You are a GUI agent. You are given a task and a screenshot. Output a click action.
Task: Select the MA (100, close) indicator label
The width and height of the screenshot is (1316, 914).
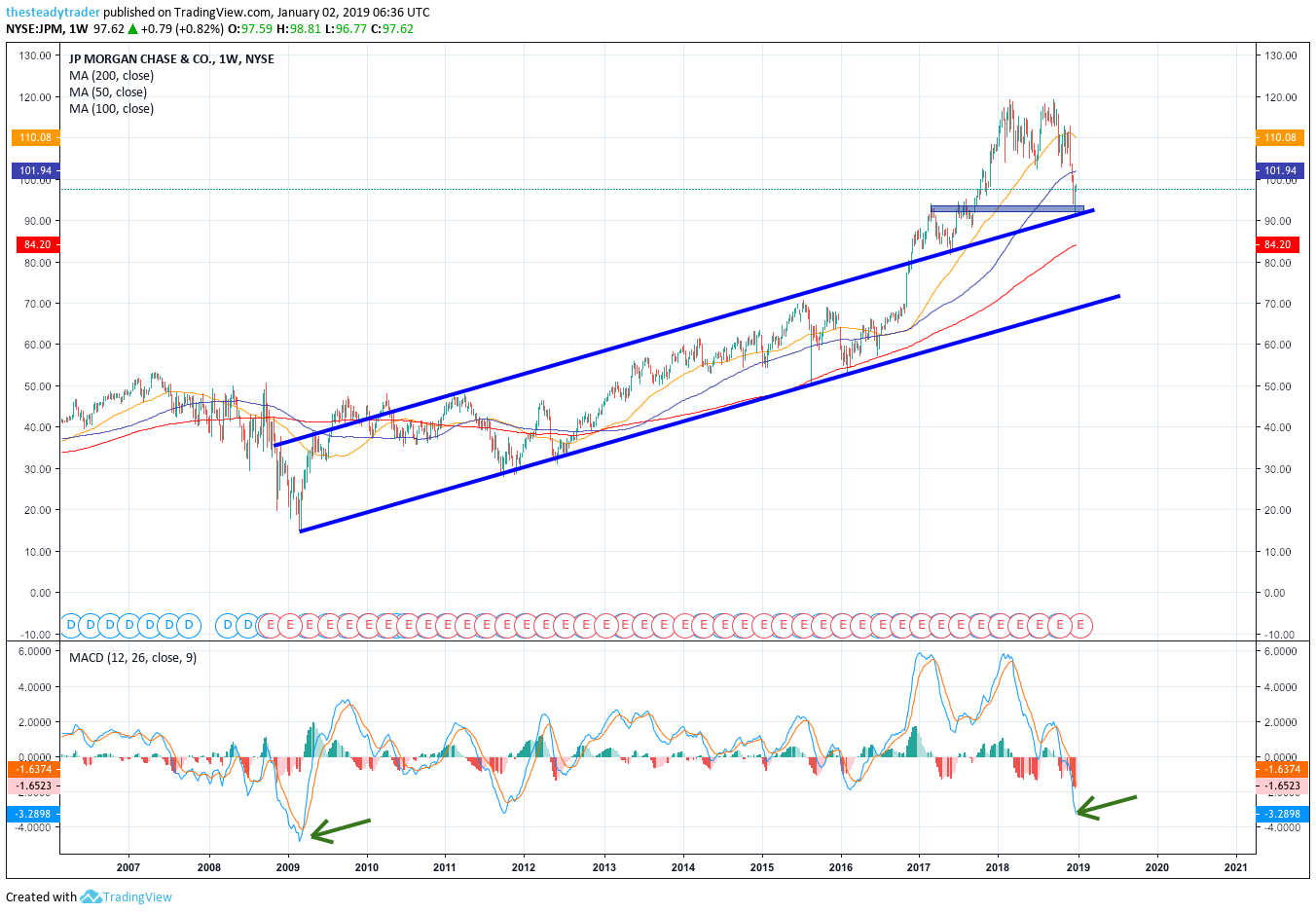111,109
